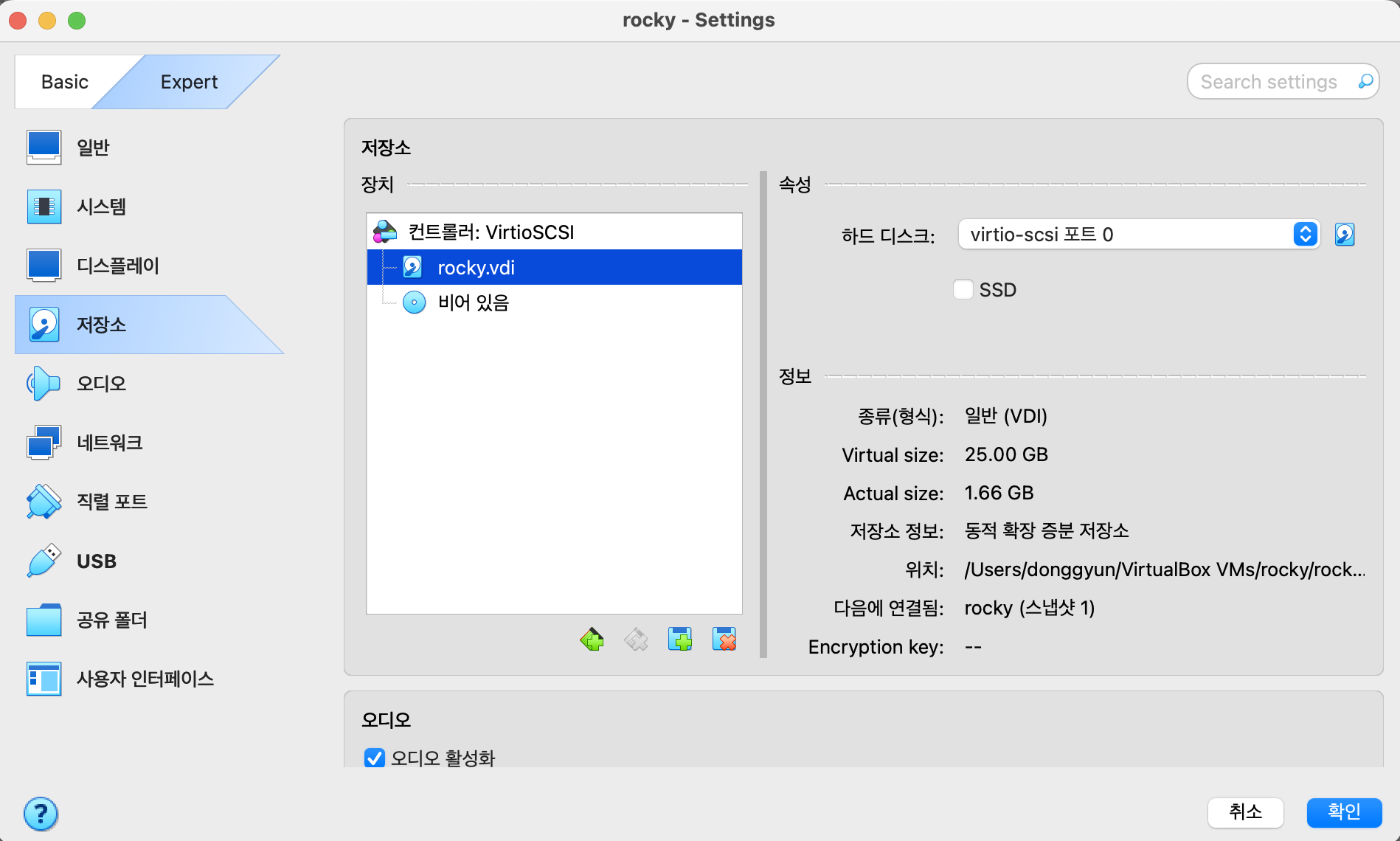Click the help question mark icon
Image resolution: width=1400 pixels, height=841 pixels.
(41, 814)
